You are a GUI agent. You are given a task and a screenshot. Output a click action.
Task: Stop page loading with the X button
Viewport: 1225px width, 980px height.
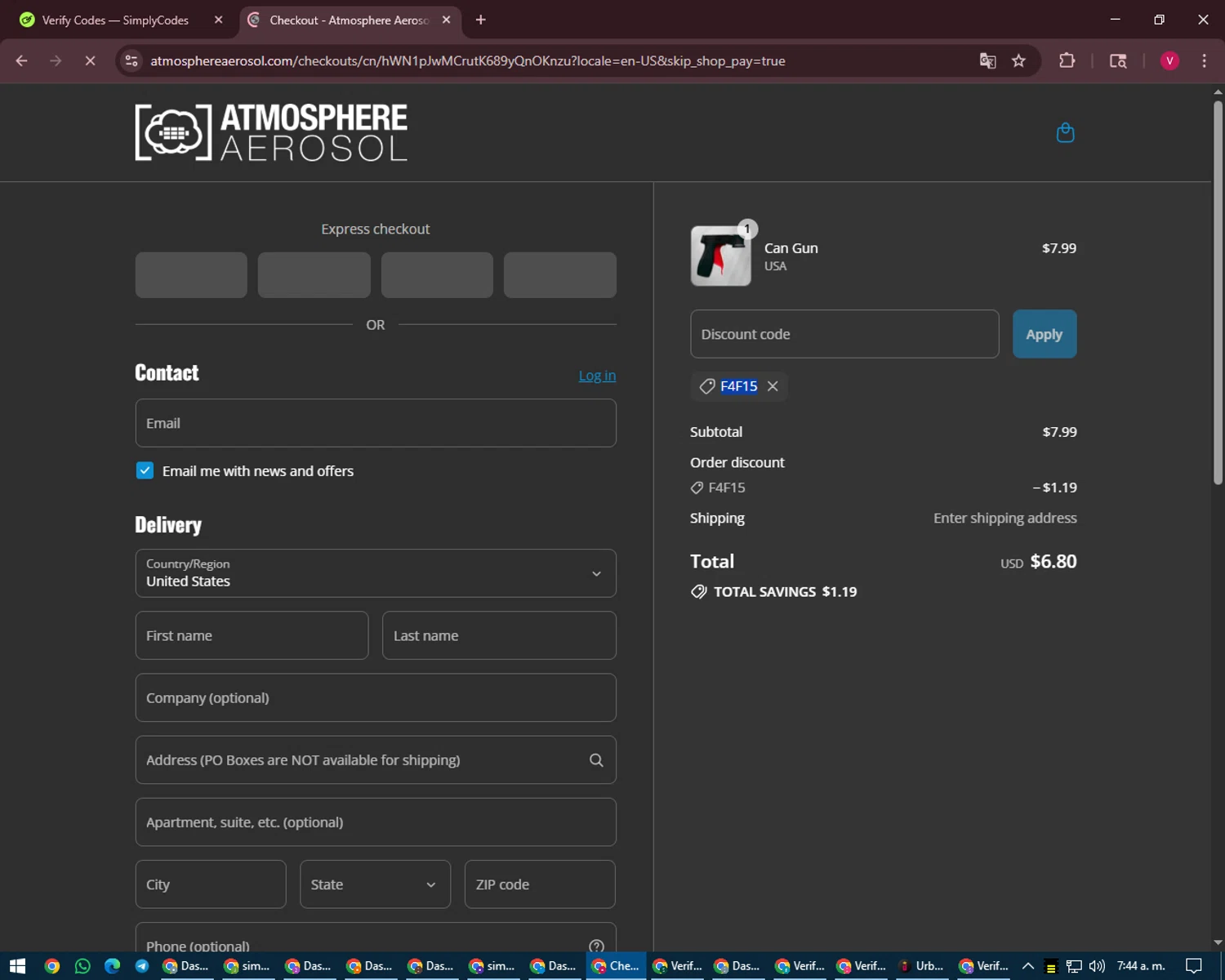[x=90, y=60]
